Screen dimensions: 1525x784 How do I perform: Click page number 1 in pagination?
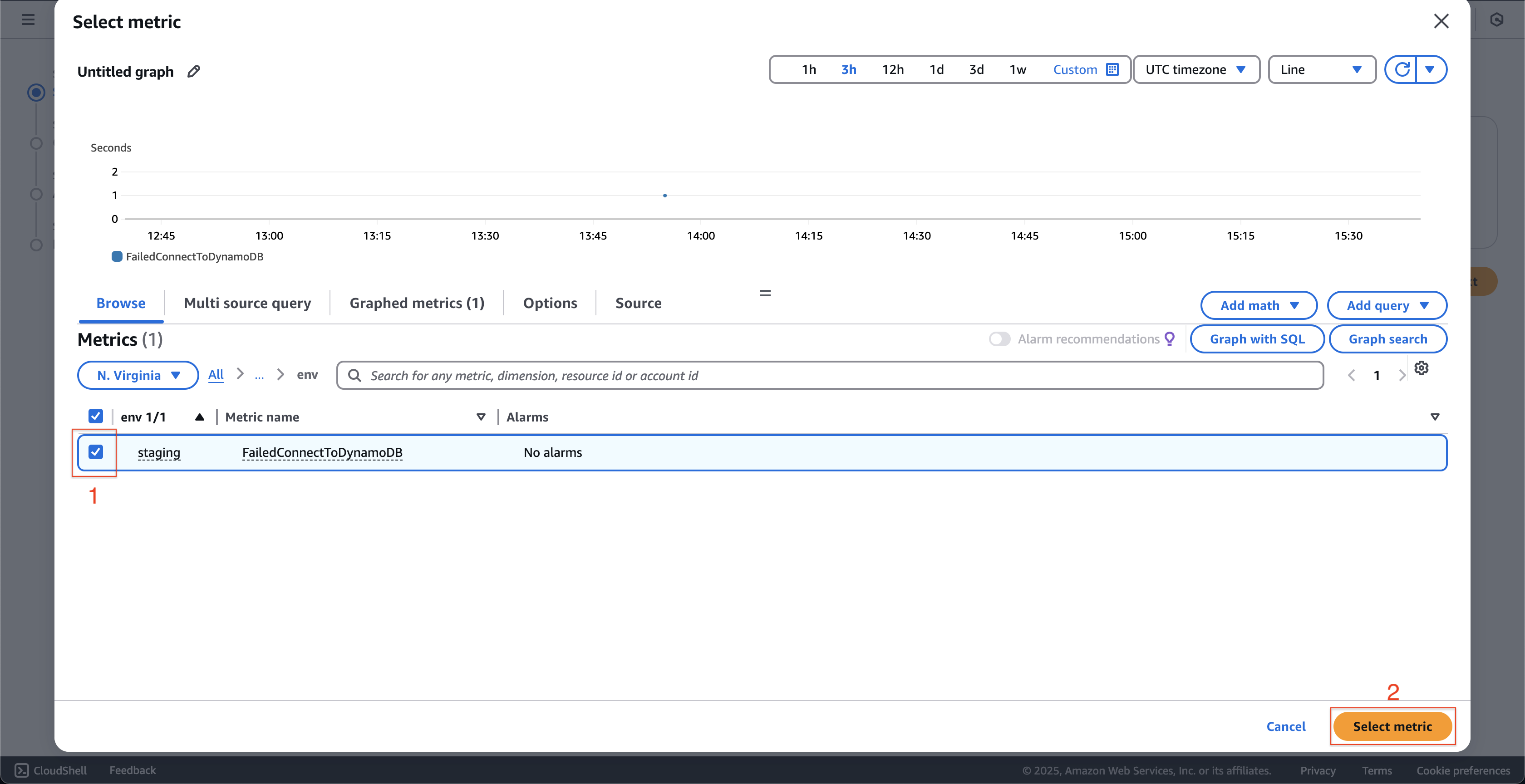tap(1377, 375)
